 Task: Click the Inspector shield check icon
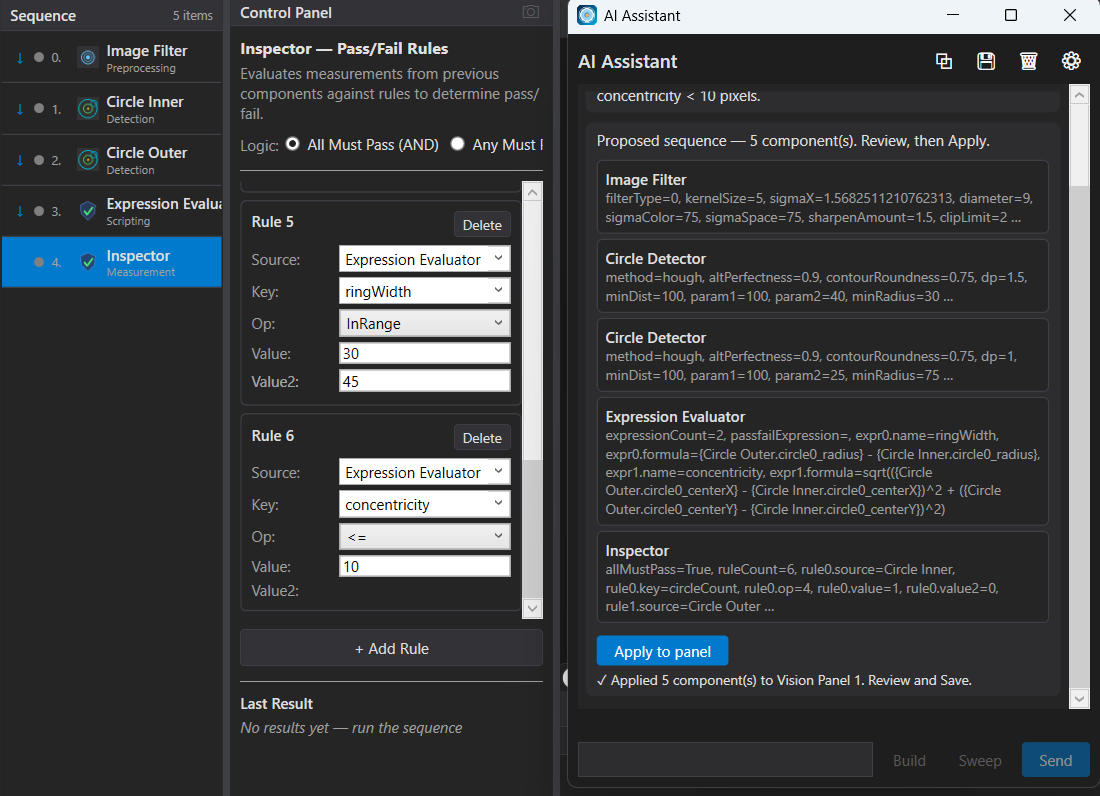pos(88,262)
